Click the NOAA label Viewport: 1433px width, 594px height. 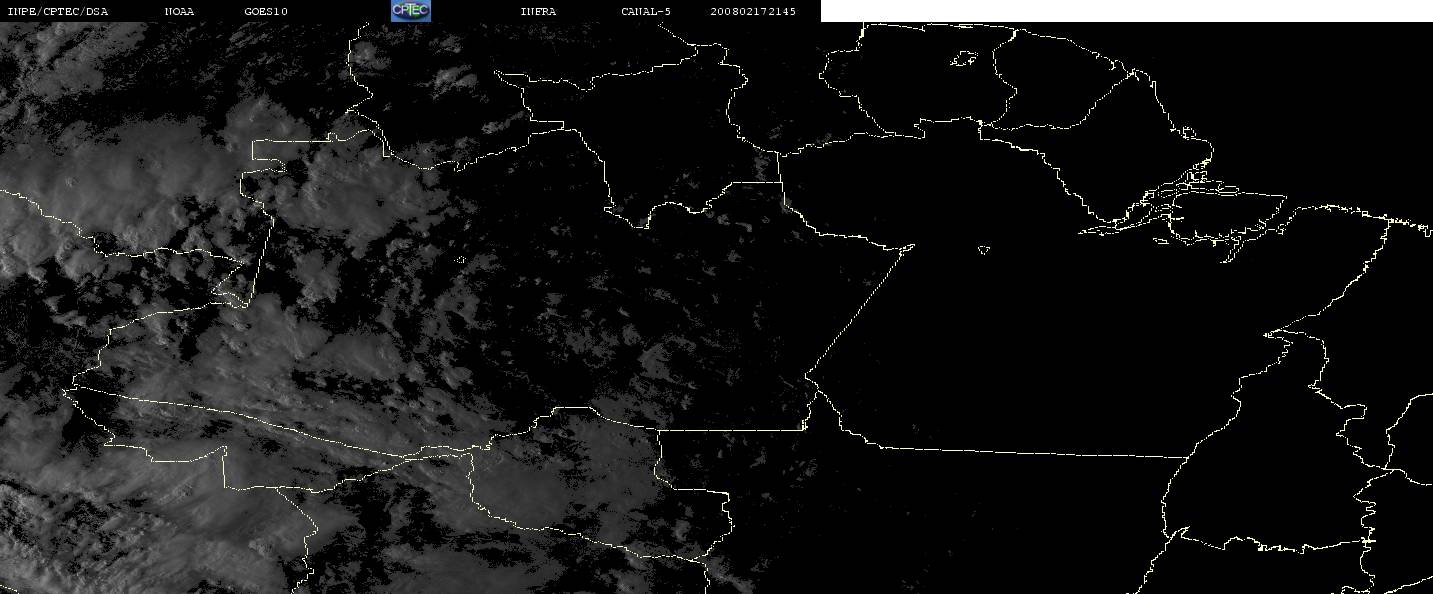[x=179, y=11]
